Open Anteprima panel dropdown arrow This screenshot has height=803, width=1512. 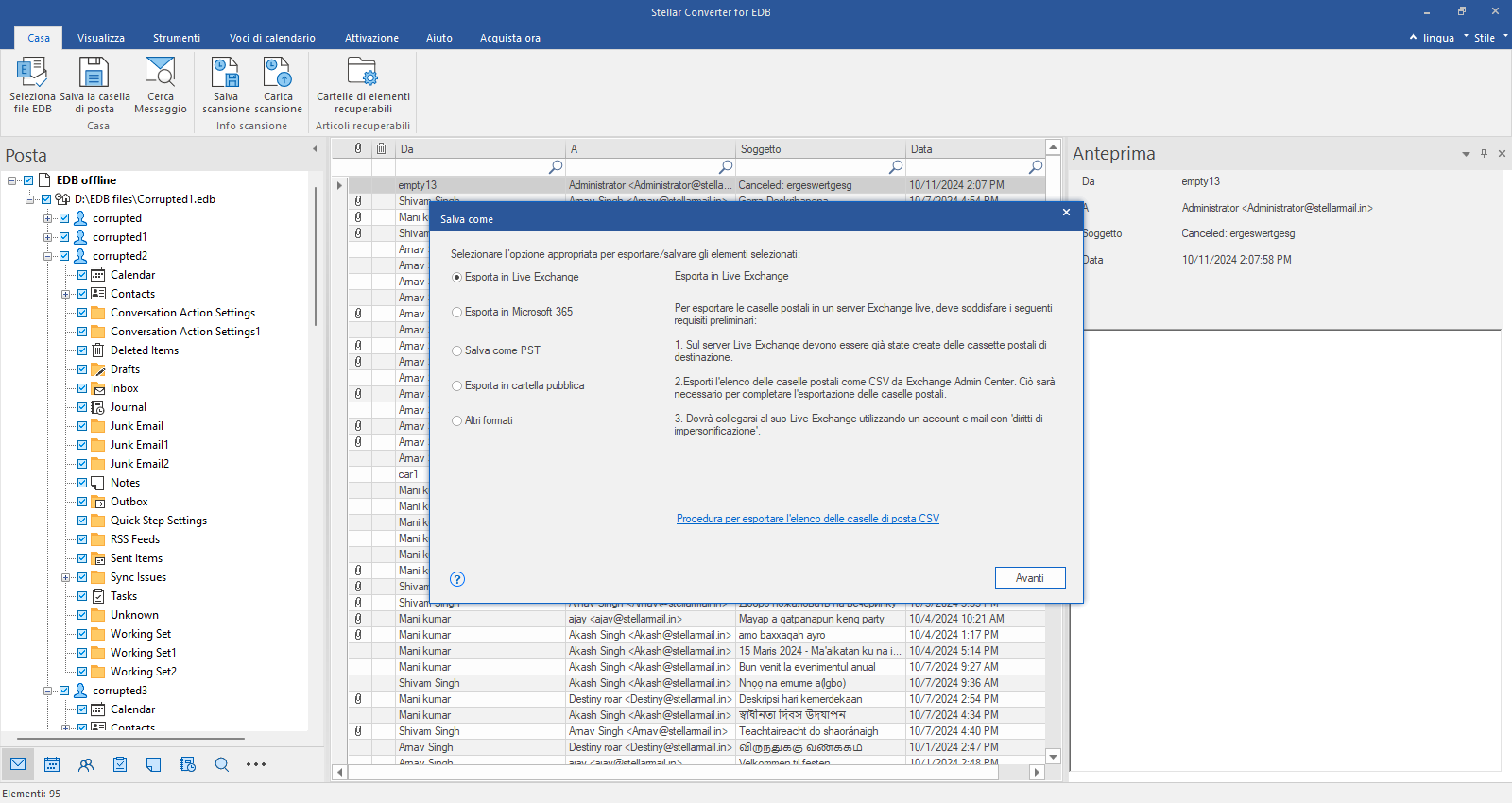point(1466,154)
